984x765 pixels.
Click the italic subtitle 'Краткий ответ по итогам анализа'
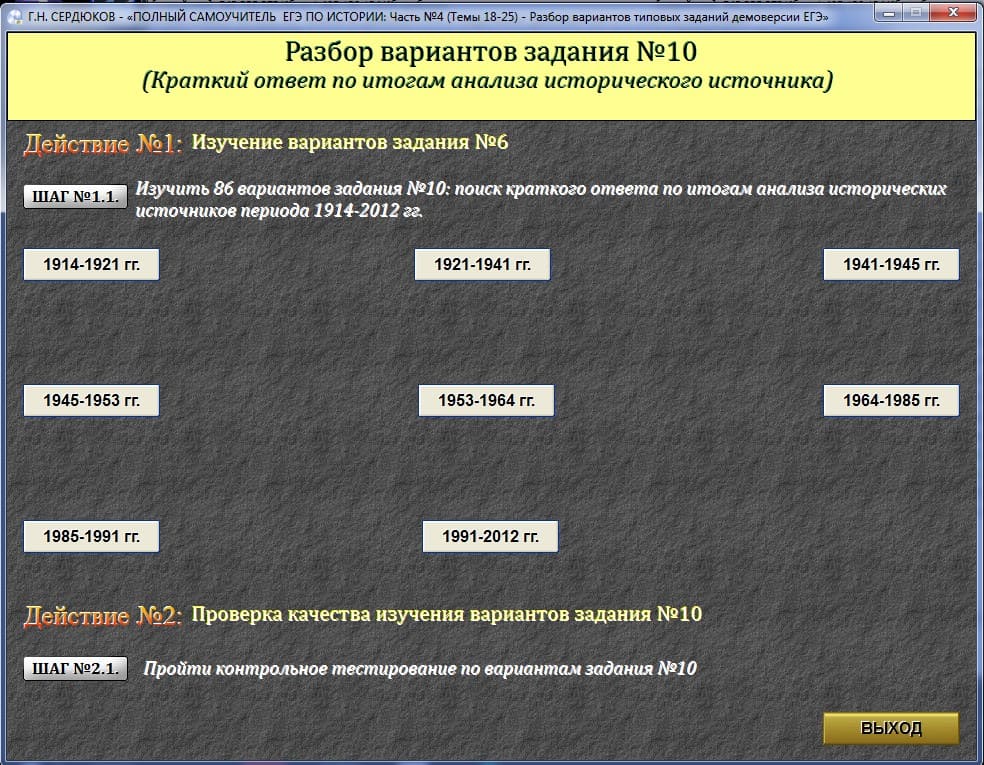488,81
